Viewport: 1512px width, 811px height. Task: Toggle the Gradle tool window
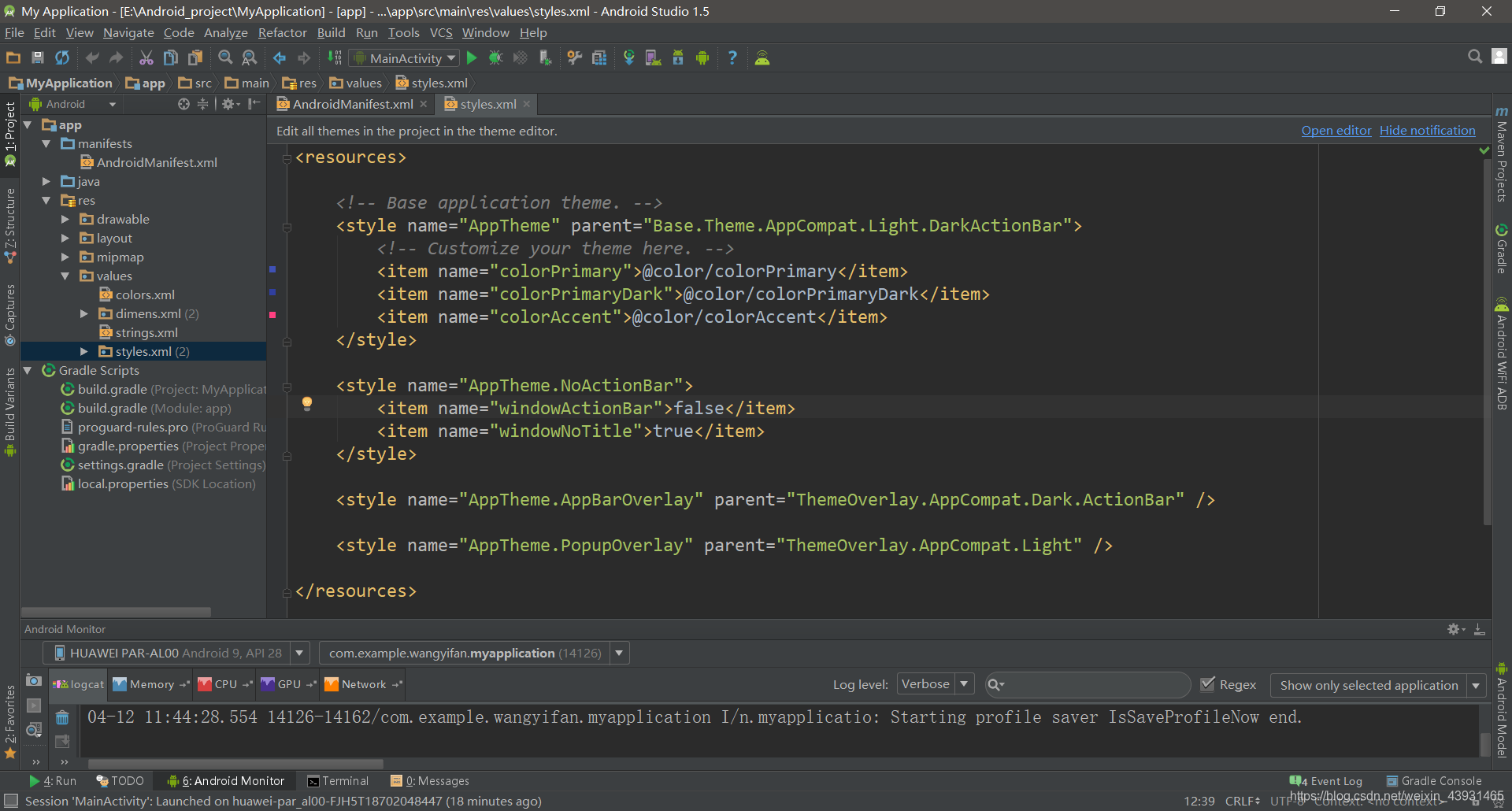point(1502,250)
